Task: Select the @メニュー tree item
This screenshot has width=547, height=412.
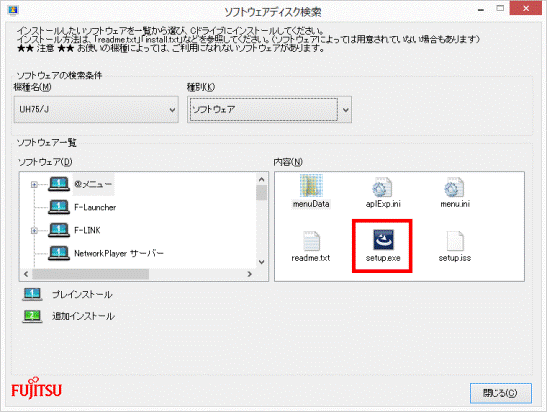Action: point(93,184)
